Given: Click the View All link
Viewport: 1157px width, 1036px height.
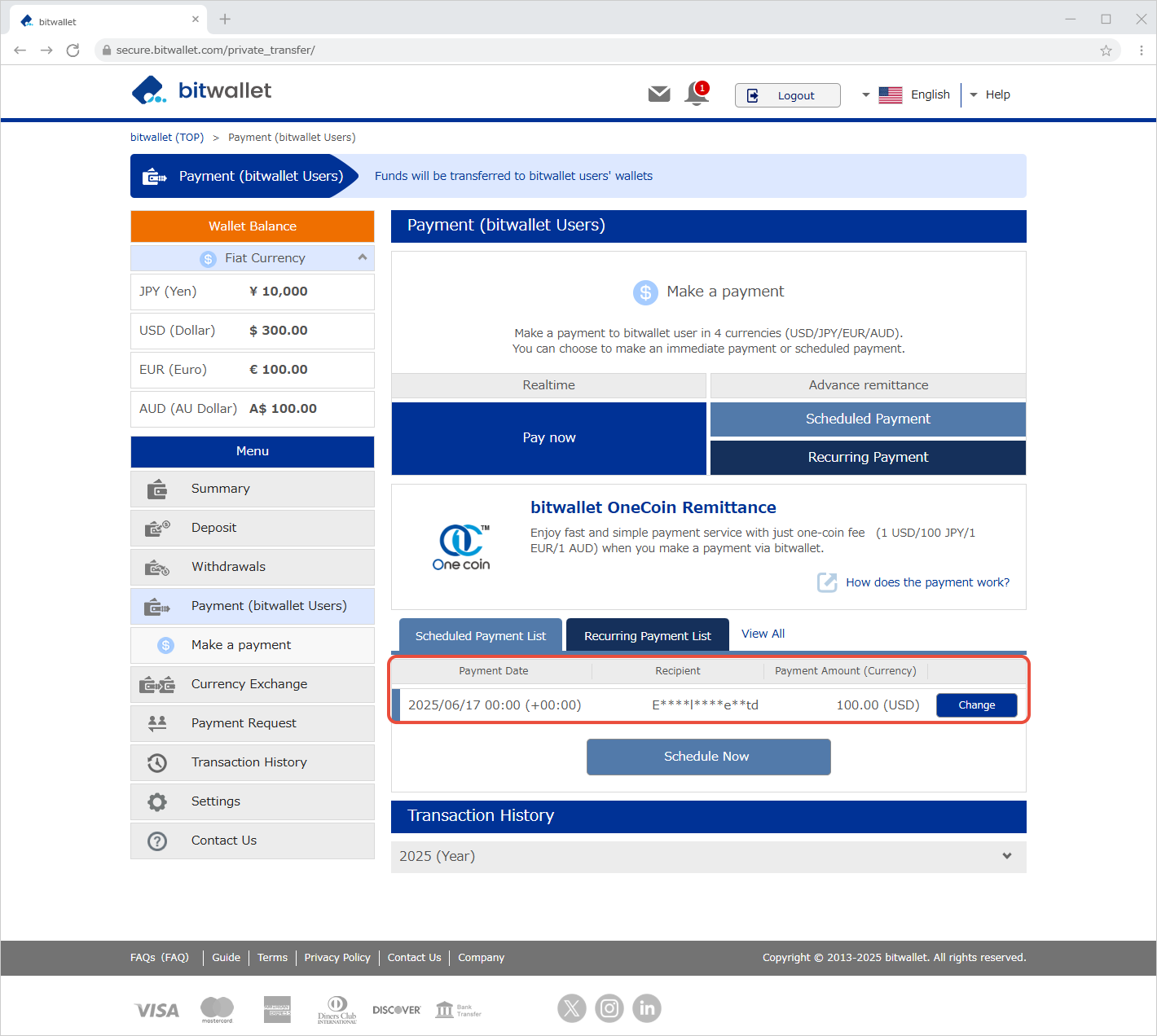Looking at the screenshot, I should click(x=763, y=634).
